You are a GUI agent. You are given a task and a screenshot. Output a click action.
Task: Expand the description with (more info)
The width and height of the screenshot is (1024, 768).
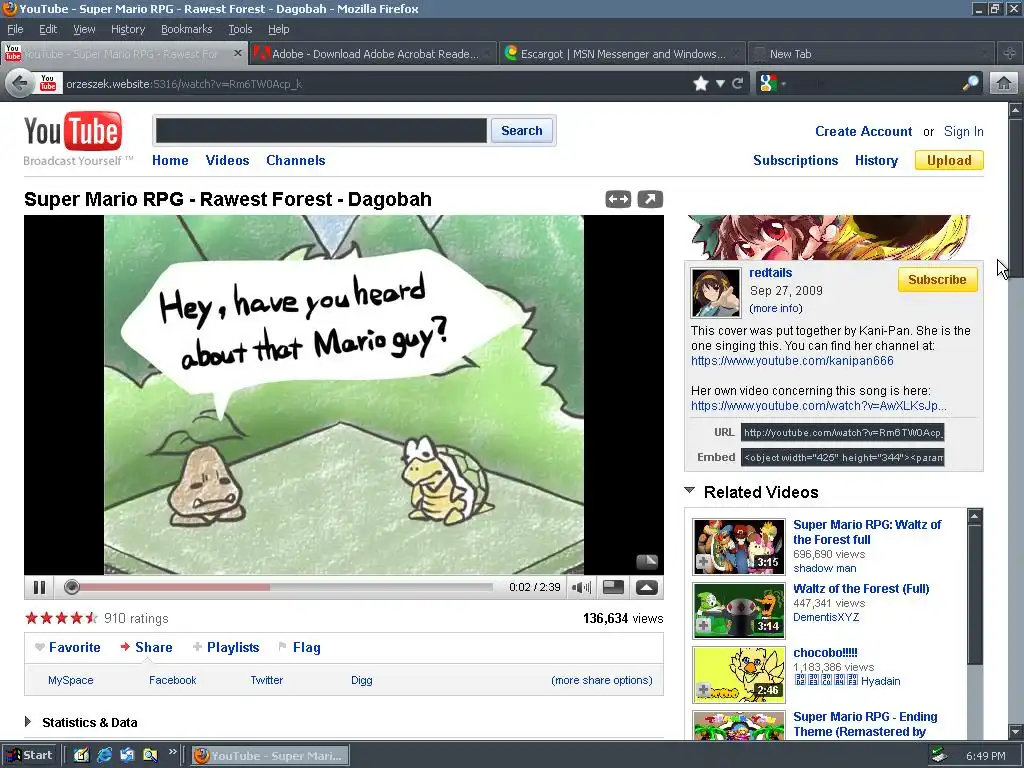776,308
